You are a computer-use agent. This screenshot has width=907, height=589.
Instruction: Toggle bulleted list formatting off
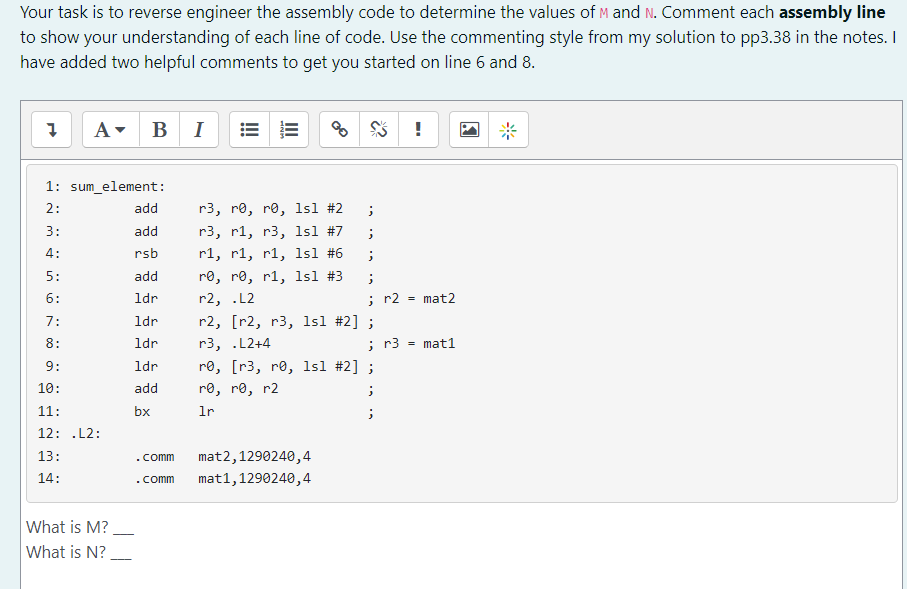(x=248, y=129)
